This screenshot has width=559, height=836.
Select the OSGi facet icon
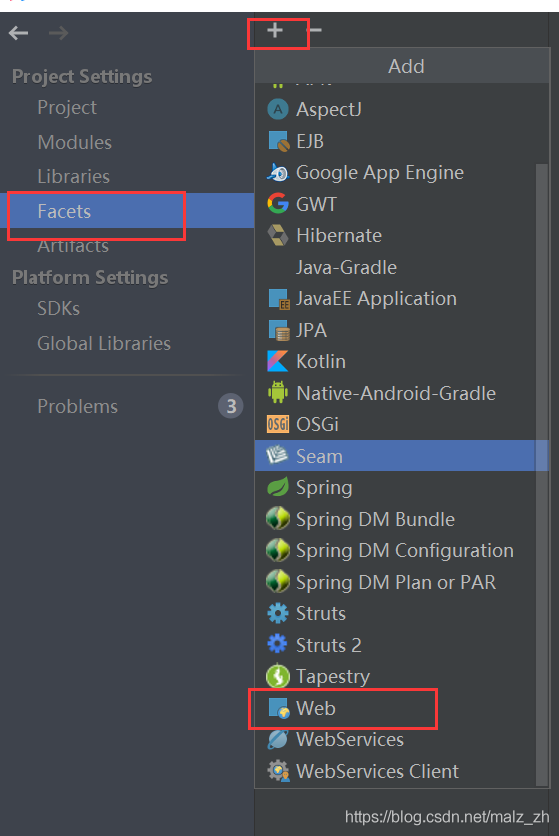[277, 424]
